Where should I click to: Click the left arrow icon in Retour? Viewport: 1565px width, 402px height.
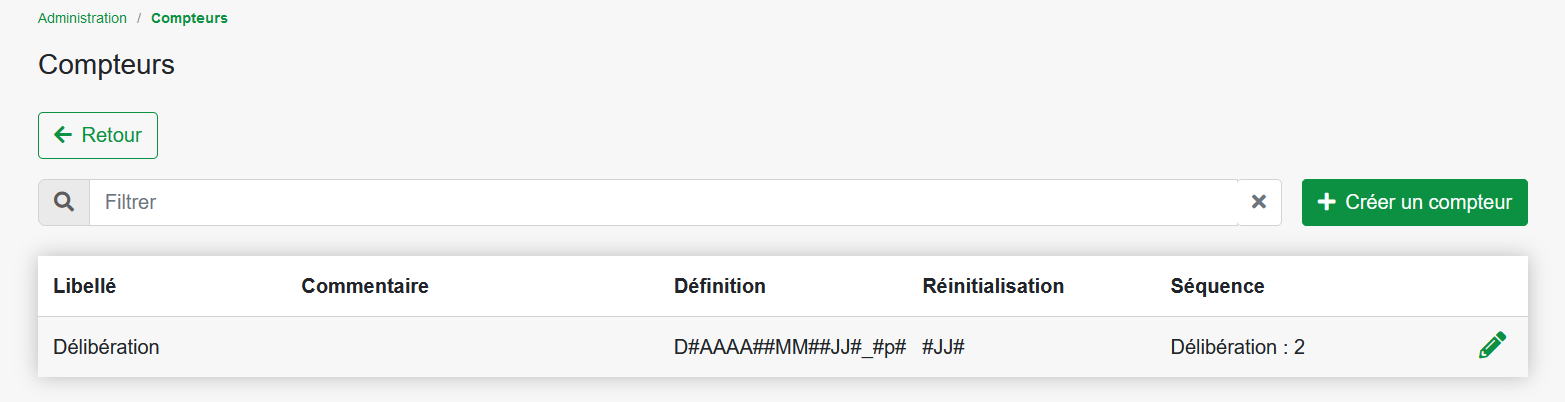(x=63, y=135)
